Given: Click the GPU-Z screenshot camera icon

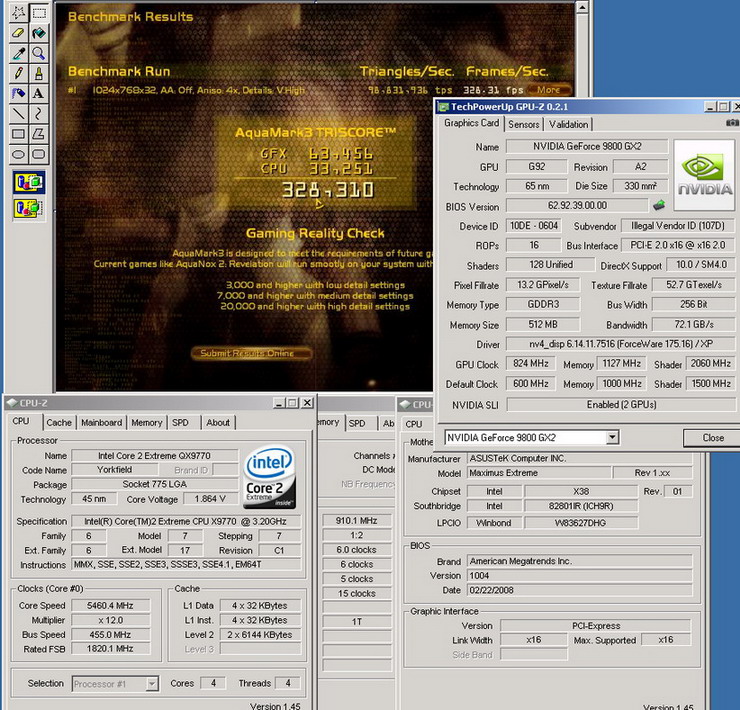Looking at the screenshot, I should click(x=732, y=123).
